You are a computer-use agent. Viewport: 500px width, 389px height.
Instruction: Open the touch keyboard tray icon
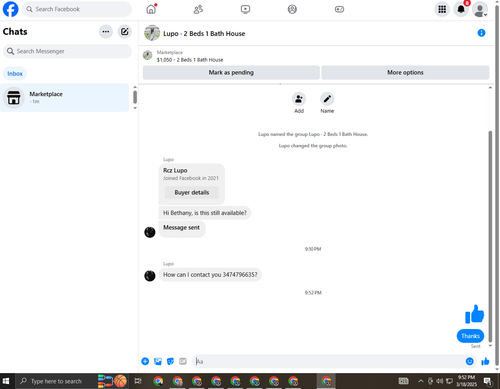(x=403, y=381)
